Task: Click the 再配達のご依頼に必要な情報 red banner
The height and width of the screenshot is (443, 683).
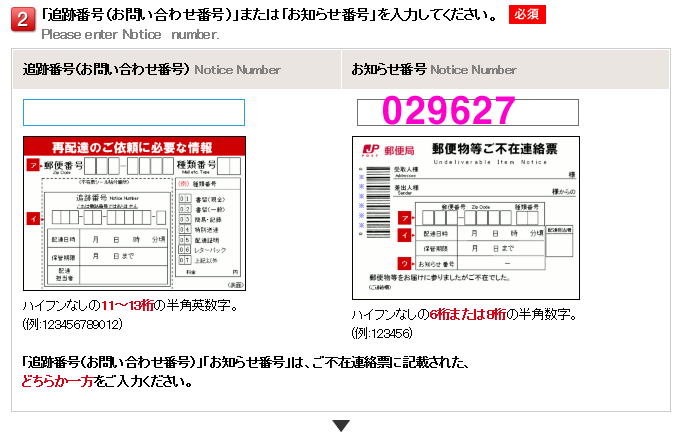Action: coord(134,147)
